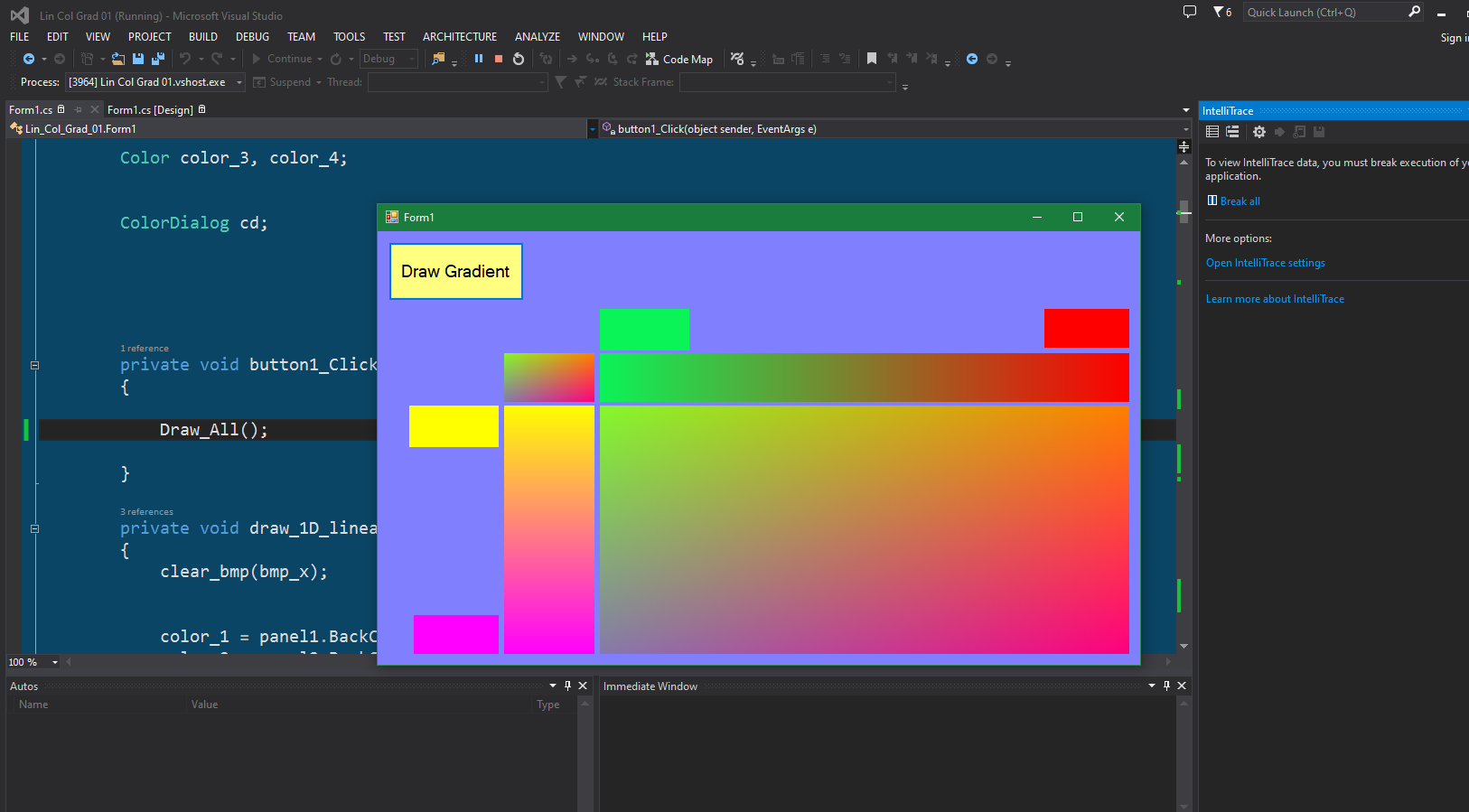Open the DEBUG menu

click(x=252, y=37)
